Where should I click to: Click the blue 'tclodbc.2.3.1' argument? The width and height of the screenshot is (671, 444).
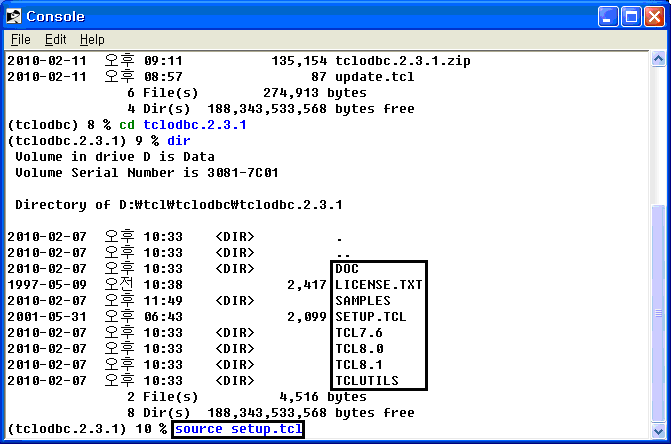[x=195, y=125]
